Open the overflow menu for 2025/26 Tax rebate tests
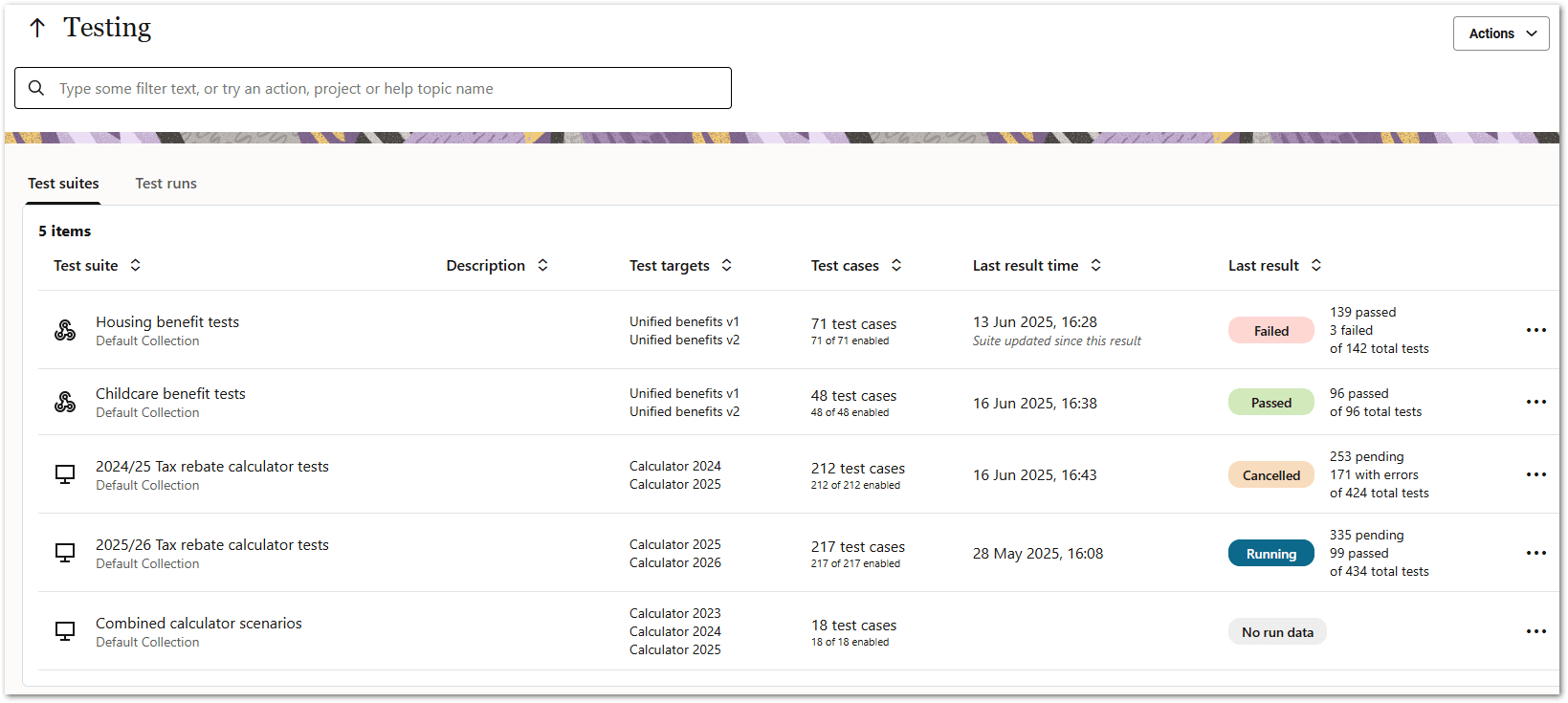 coord(1536,552)
